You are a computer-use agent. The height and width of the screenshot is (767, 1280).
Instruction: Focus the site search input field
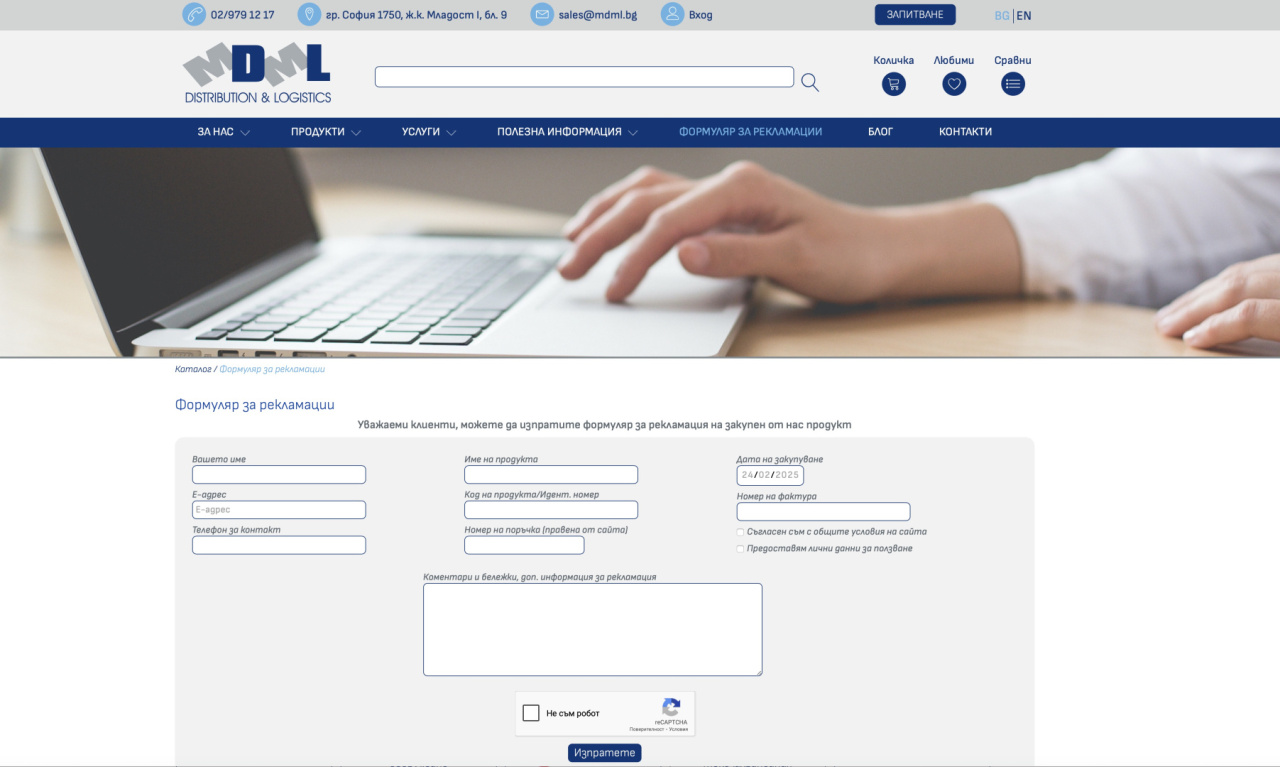[x=584, y=77]
